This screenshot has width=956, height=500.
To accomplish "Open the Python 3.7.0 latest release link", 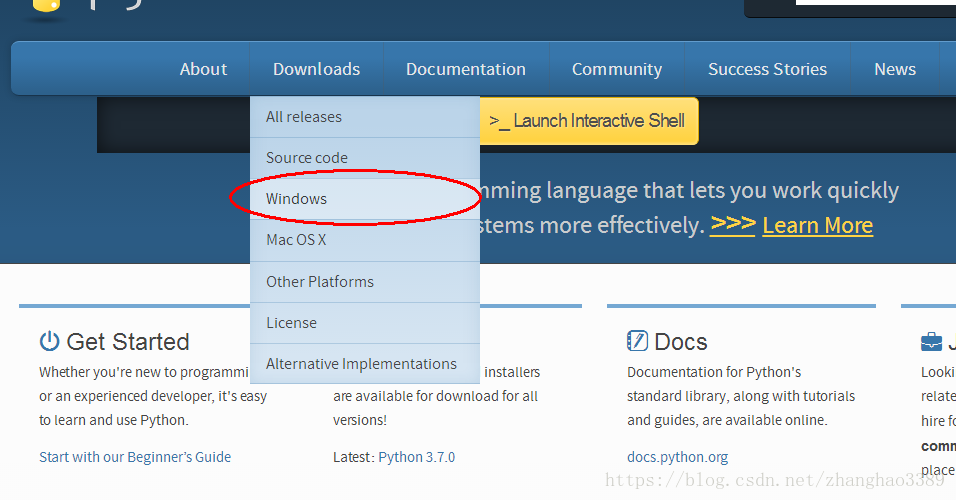I will point(416,457).
